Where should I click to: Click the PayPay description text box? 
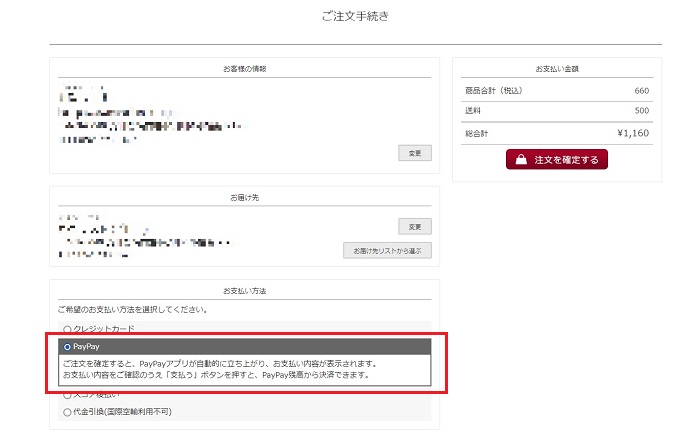[244, 369]
